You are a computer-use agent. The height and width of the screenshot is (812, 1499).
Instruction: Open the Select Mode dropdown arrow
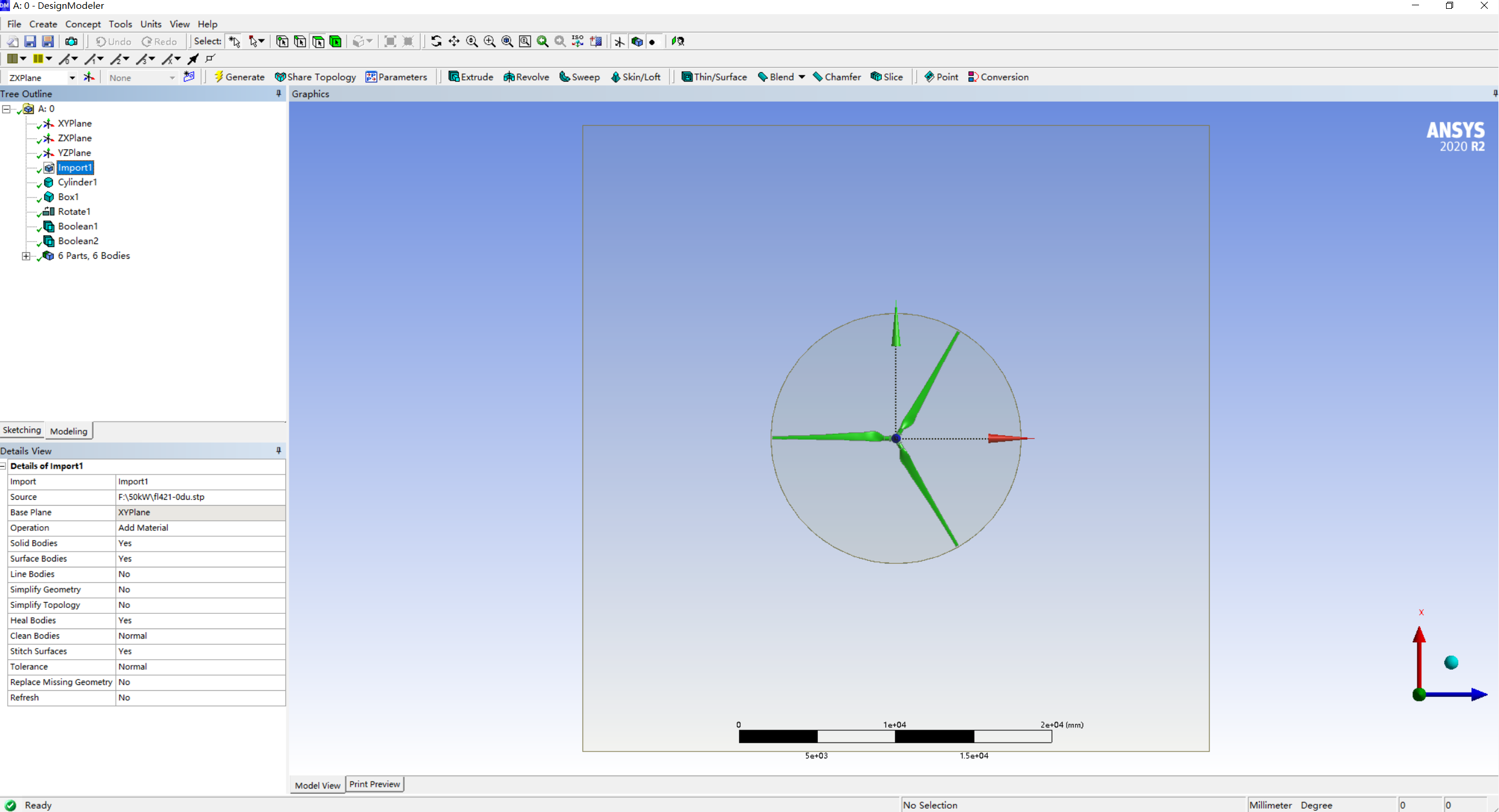tap(261, 41)
